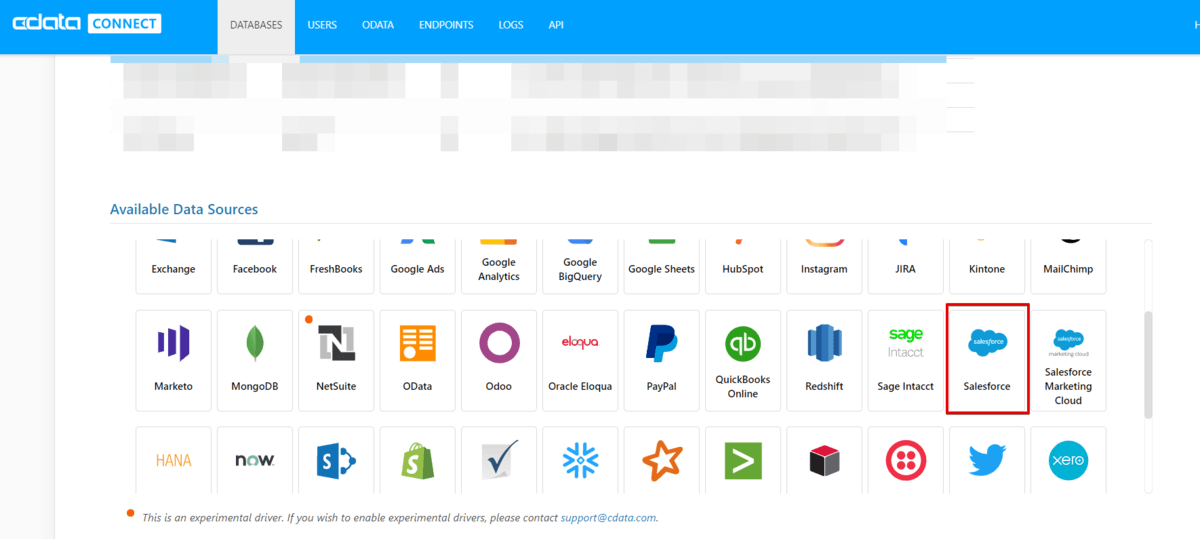The height and width of the screenshot is (539, 1200).
Task: Open the Google Sheets tile
Action: (661, 267)
